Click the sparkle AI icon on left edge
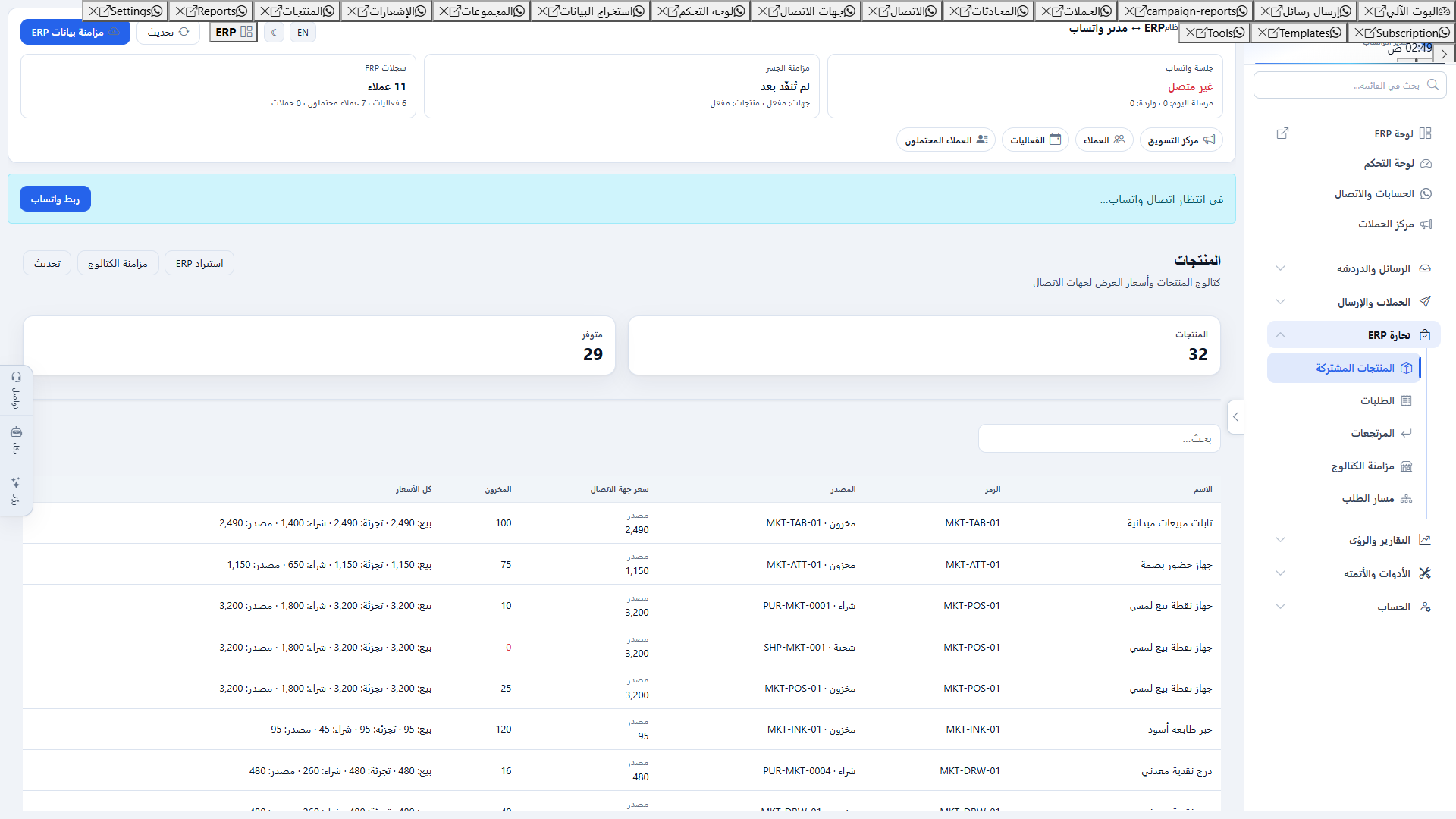 tap(16, 482)
